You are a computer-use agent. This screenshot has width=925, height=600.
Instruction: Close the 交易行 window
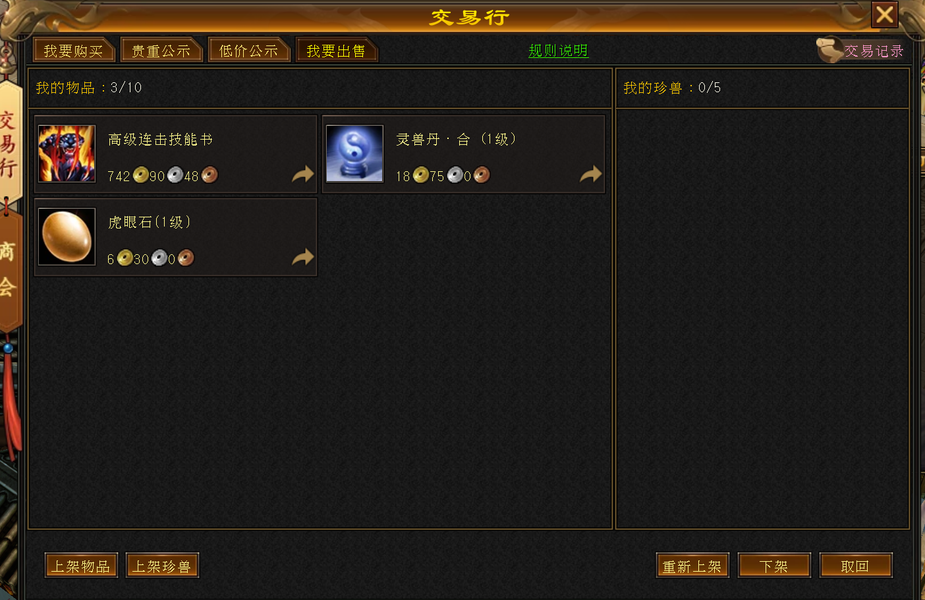884,14
